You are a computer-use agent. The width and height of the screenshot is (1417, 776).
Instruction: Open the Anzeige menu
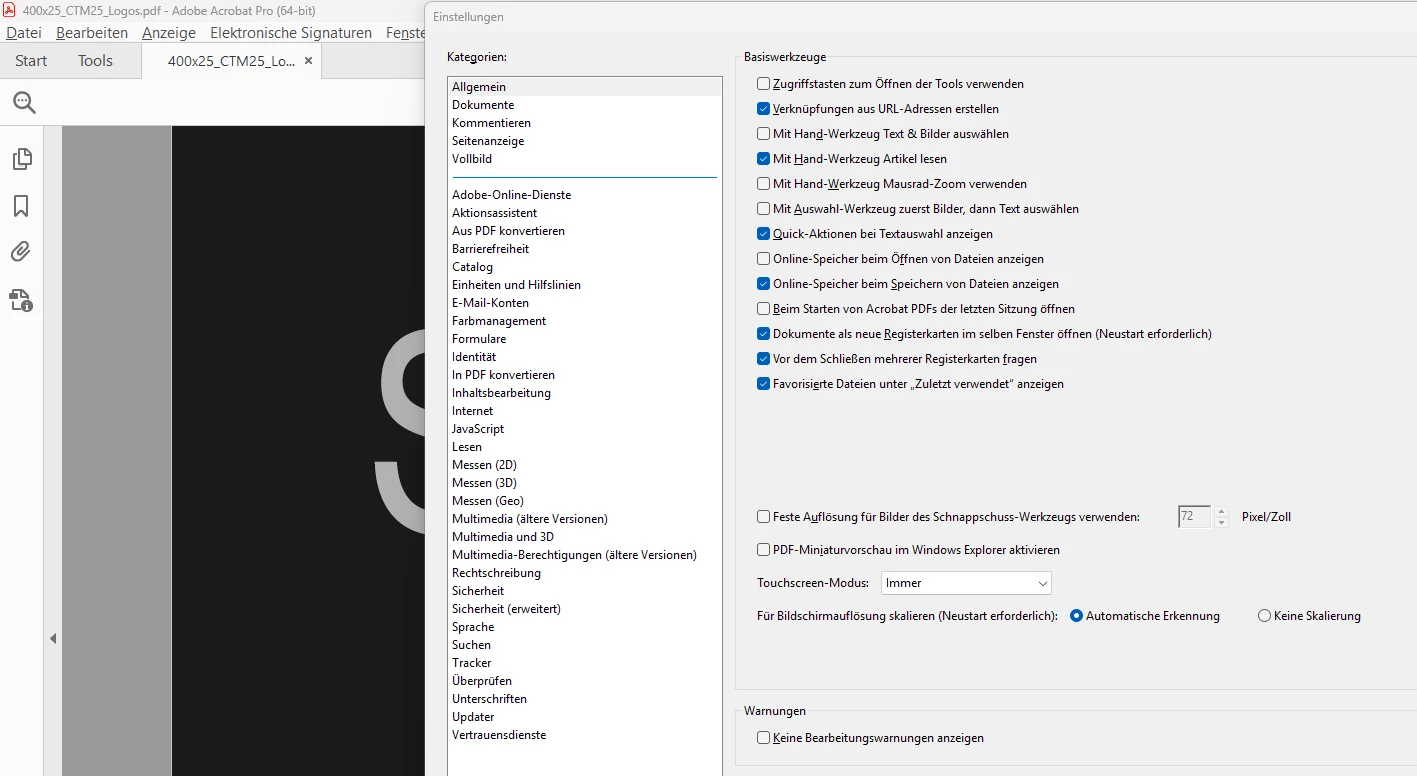tap(169, 33)
